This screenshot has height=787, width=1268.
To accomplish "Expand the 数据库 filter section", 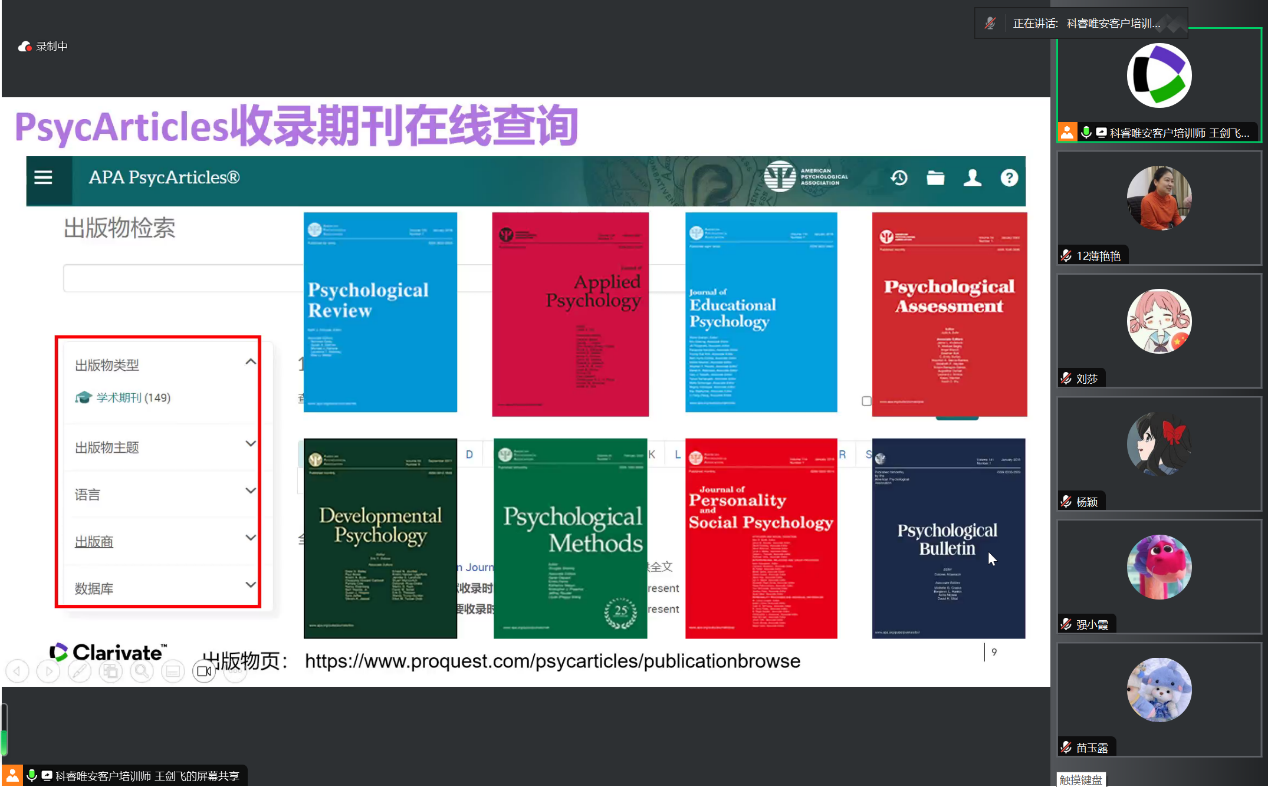I will coord(250,585).
